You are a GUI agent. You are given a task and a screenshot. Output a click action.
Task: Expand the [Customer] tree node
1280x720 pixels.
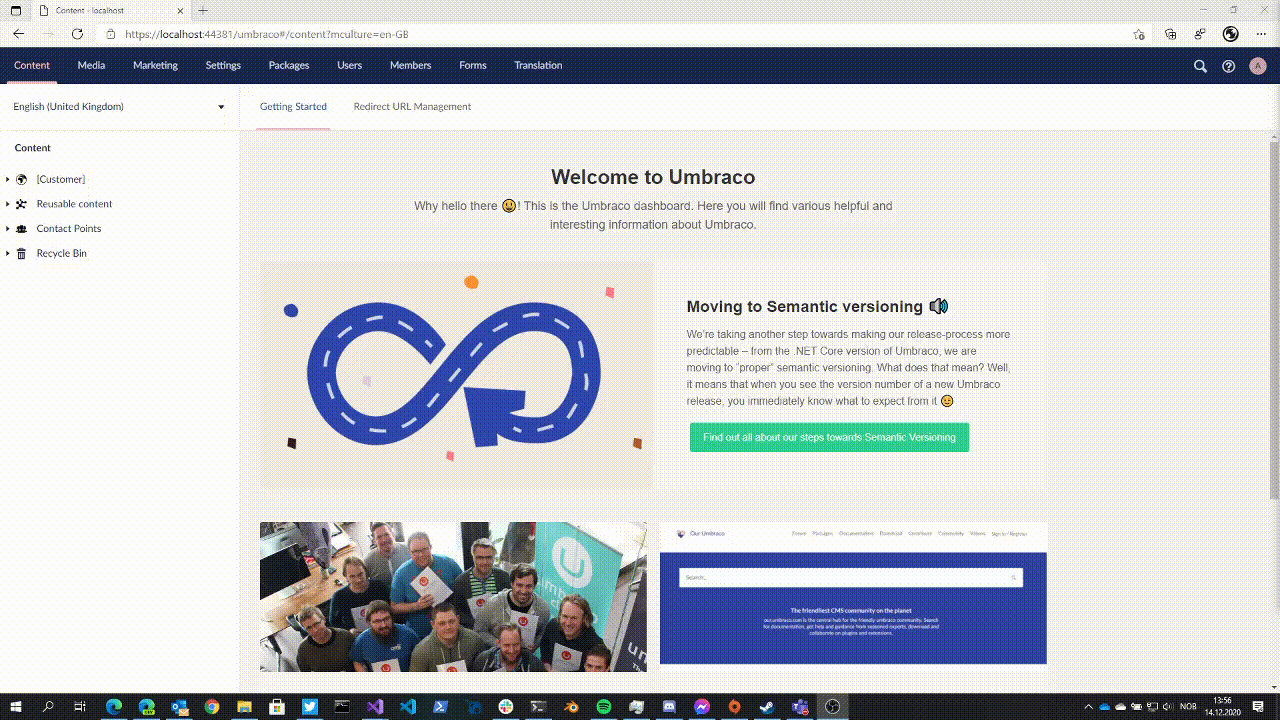pos(8,180)
